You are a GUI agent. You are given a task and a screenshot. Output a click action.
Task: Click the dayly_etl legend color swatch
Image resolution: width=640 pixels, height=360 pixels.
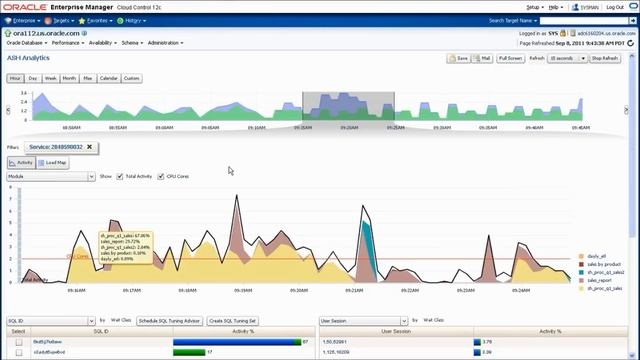[x=581, y=256]
